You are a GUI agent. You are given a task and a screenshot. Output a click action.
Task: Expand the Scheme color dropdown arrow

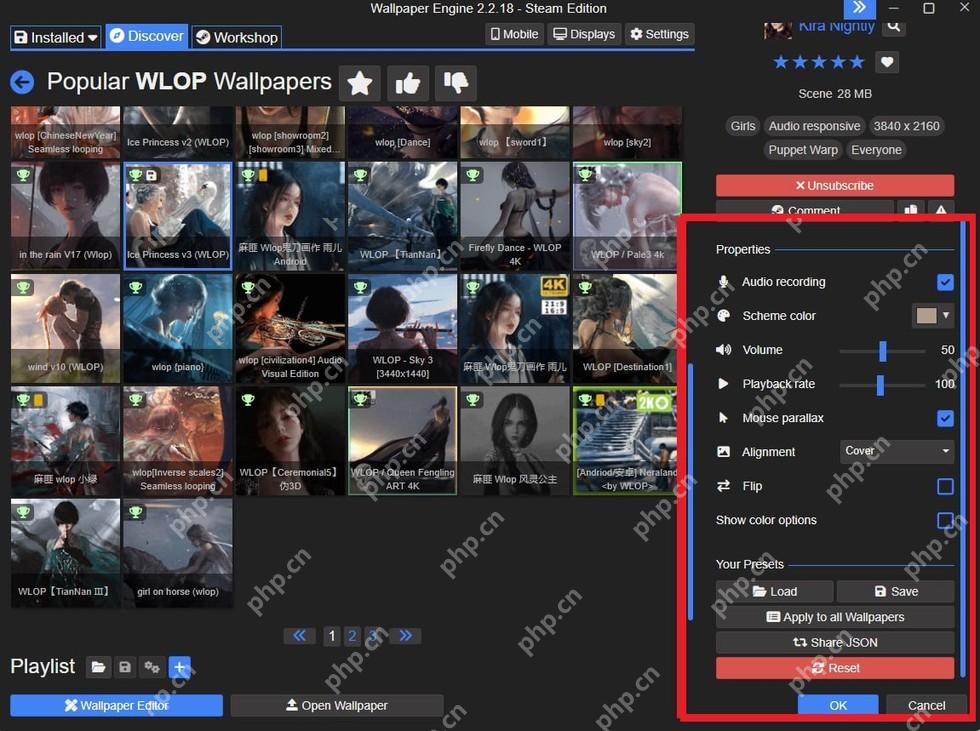(946, 316)
